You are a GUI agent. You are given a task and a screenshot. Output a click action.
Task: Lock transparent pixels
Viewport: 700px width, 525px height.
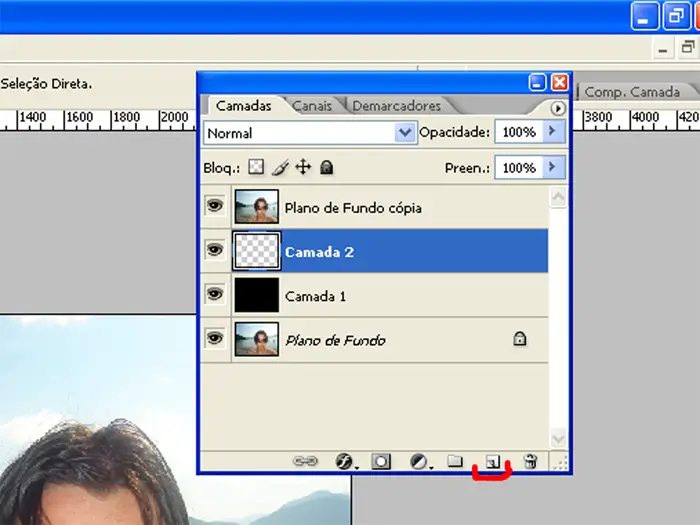coord(256,168)
